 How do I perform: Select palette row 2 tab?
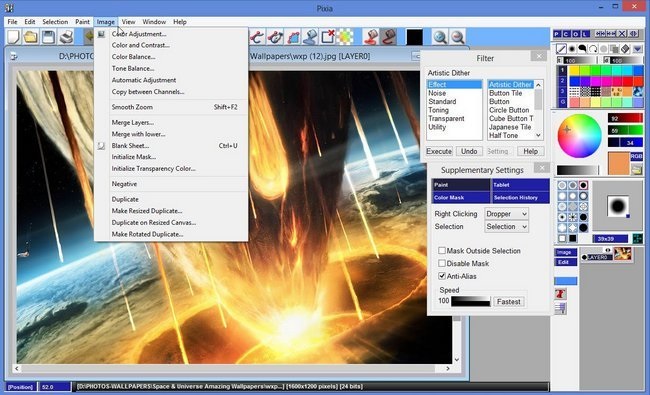tap(563, 81)
